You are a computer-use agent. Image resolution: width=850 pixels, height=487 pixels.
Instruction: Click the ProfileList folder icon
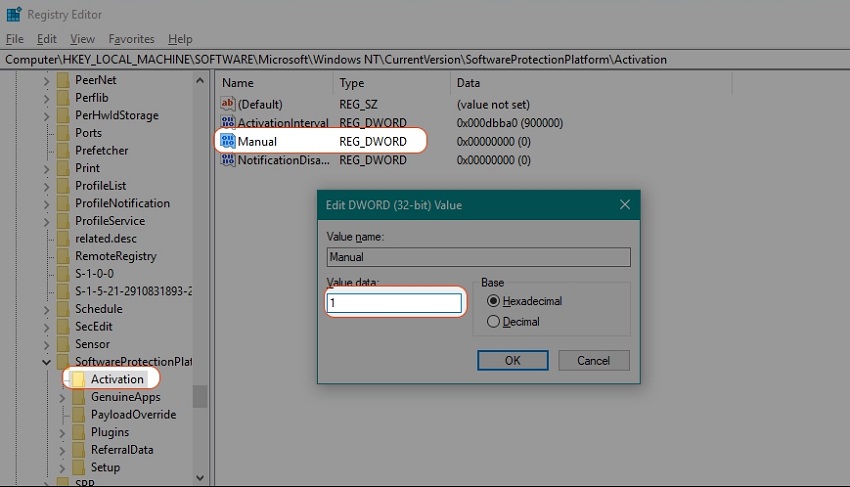(63, 186)
